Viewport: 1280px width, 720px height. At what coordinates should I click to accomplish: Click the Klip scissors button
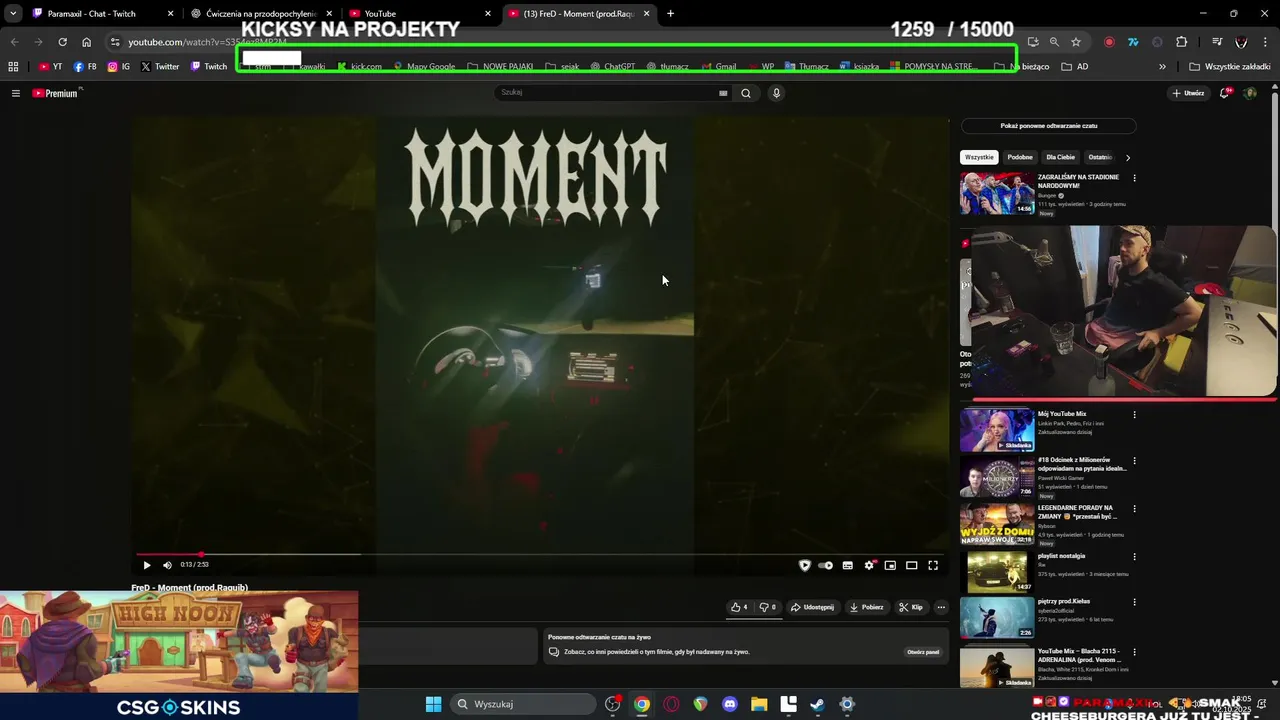coord(910,607)
